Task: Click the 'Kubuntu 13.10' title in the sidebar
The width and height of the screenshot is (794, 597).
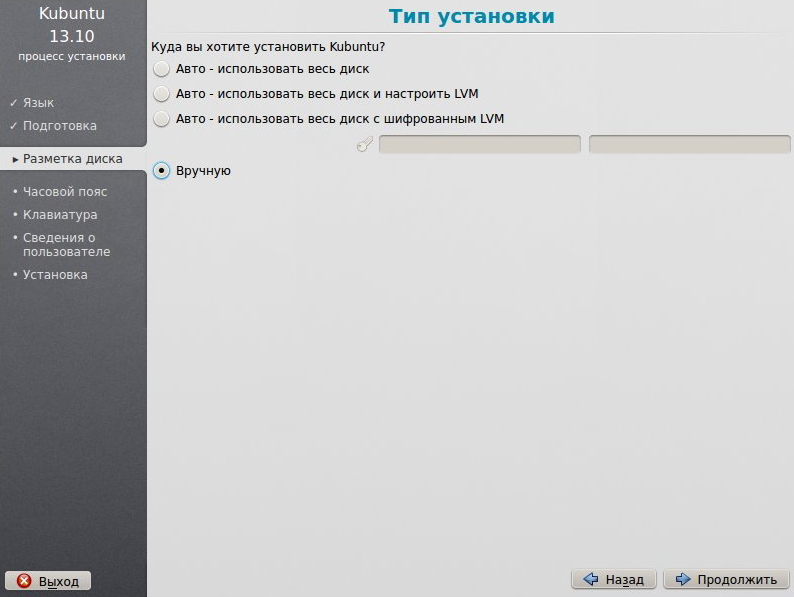Action: click(x=72, y=24)
